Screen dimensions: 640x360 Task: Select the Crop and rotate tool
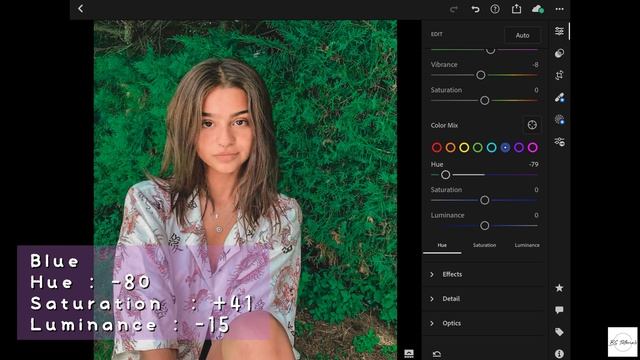point(559,75)
